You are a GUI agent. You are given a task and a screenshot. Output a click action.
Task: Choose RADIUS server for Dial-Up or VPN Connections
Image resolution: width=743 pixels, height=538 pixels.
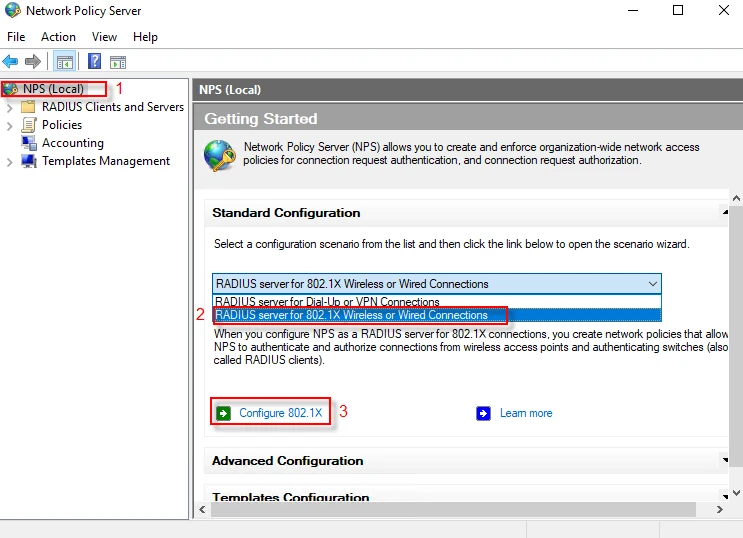pyautogui.click(x=327, y=301)
